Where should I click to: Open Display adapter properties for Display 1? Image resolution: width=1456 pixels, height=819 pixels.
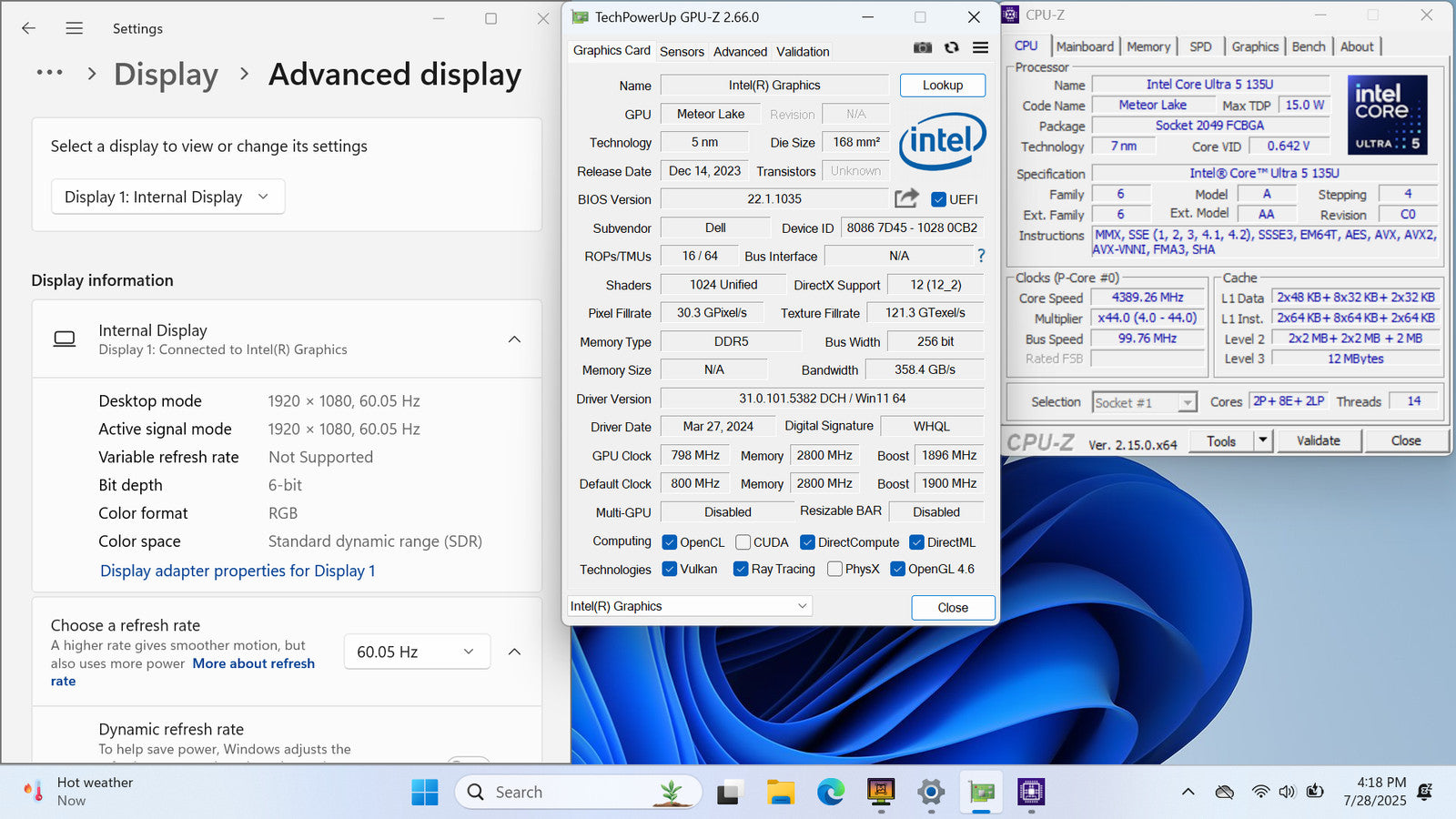[238, 571]
